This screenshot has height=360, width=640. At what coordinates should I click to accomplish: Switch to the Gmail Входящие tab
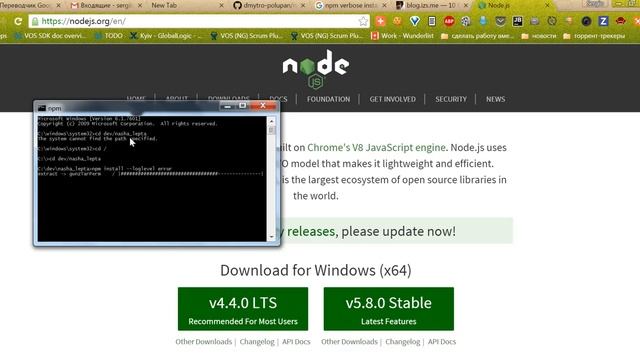point(102,5)
